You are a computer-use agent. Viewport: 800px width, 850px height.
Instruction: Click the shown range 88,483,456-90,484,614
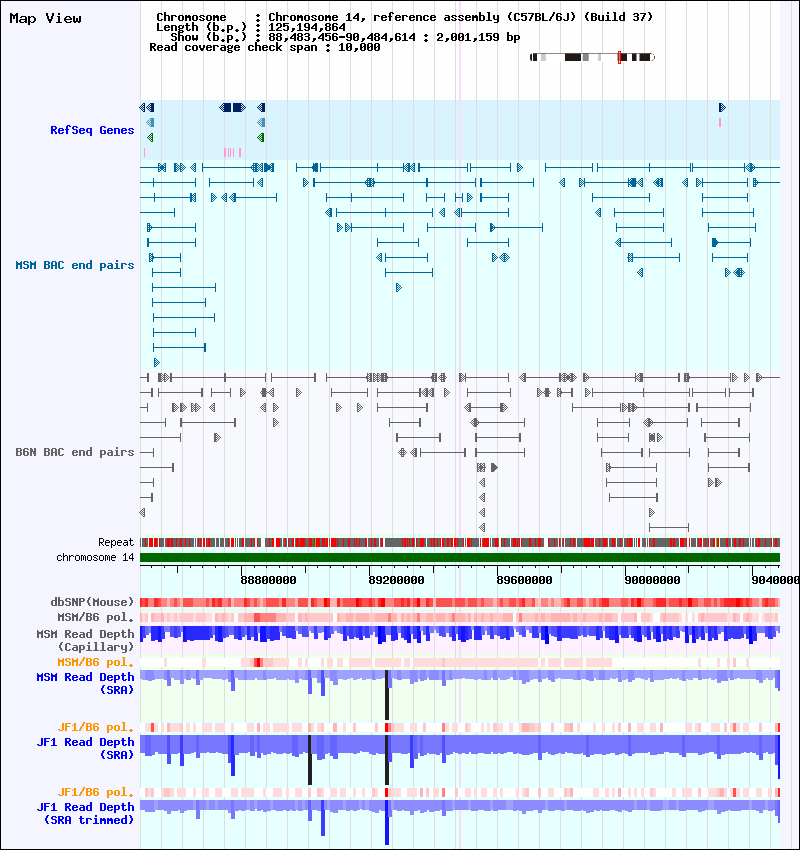[342, 37]
